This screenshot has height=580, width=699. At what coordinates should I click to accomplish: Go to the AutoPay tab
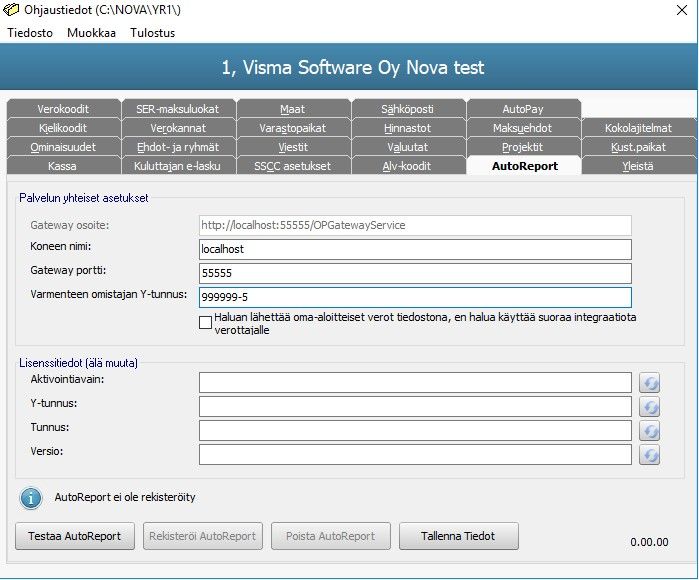pyautogui.click(x=523, y=109)
